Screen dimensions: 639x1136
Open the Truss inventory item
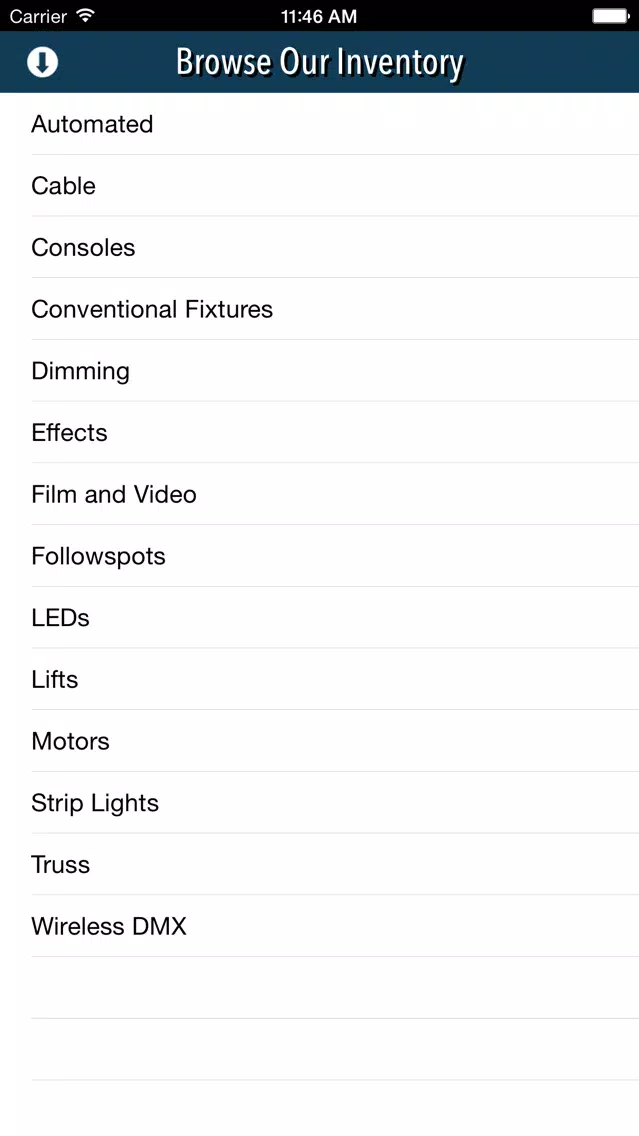[320, 864]
